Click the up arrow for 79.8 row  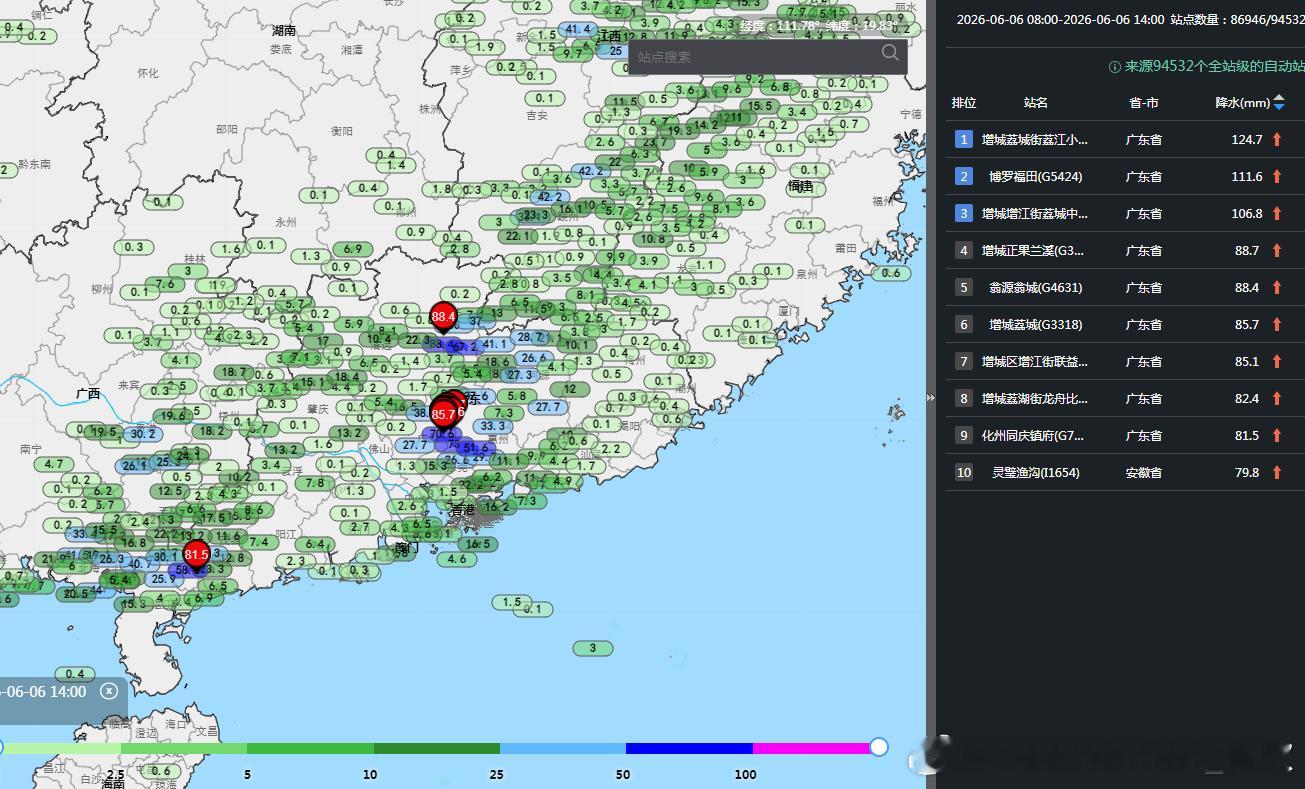click(1277, 473)
